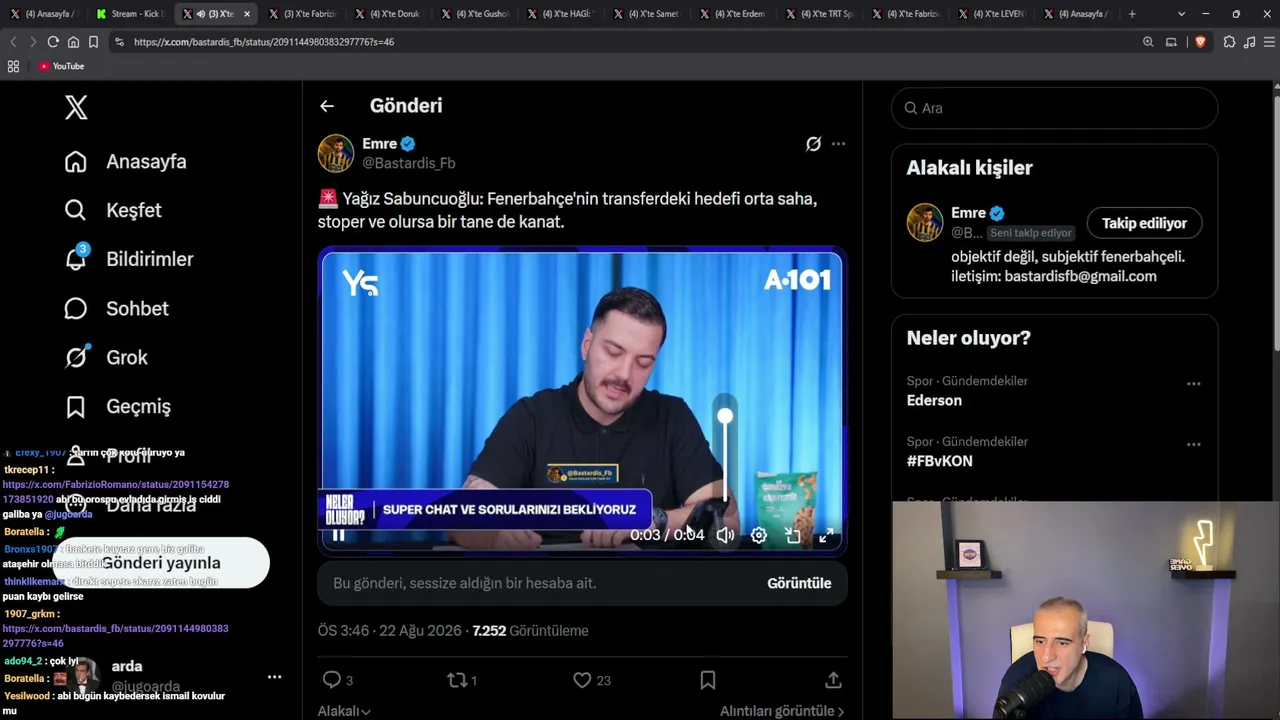Bookmark this post
This screenshot has height=720, width=1280.
pos(708,680)
